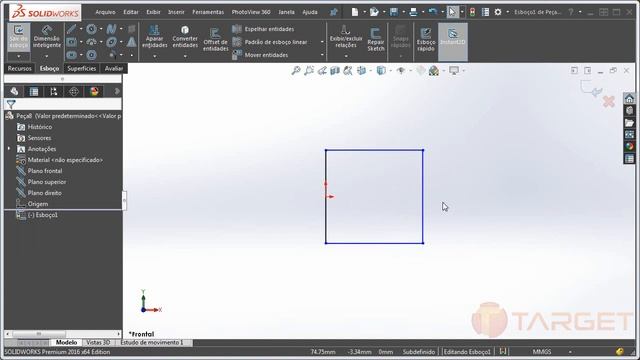The width and height of the screenshot is (640, 360).
Task: Click Exibir/excluir relações tool
Action: coord(346,37)
